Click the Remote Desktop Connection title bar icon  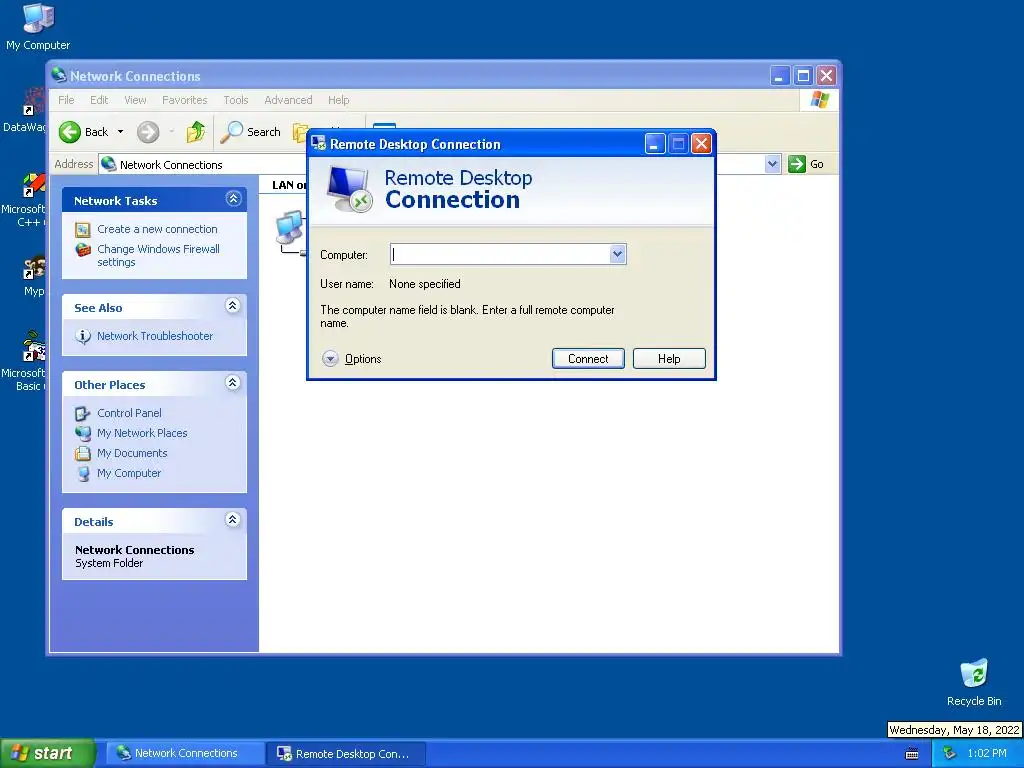coord(318,144)
